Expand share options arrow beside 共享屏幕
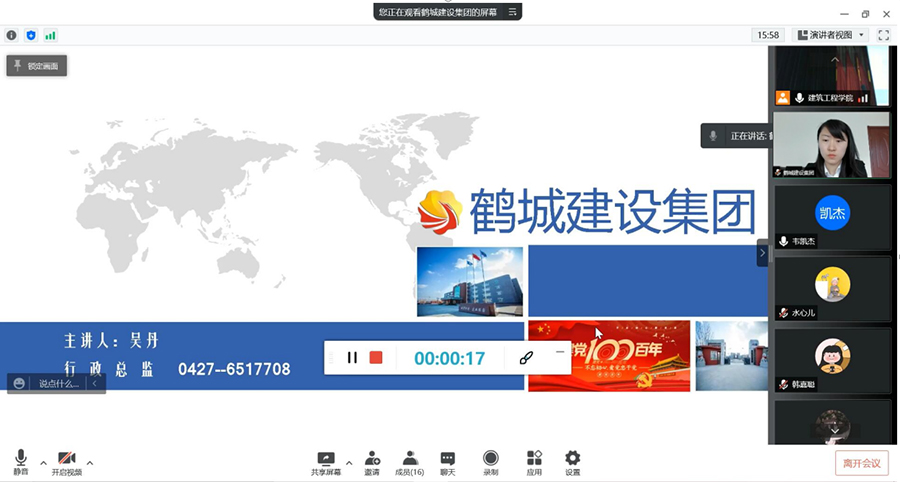This screenshot has height=482, width=900. (349, 463)
